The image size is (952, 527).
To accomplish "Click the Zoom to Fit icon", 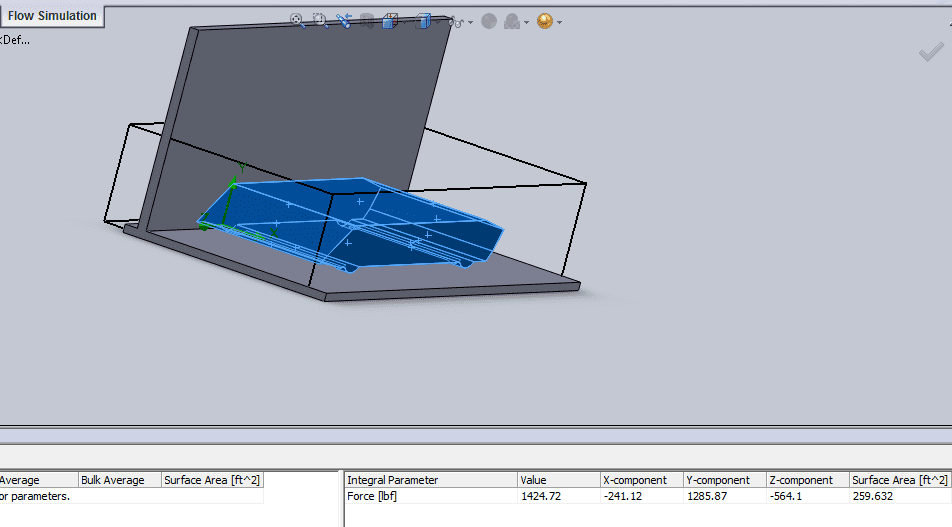I will click(x=296, y=21).
